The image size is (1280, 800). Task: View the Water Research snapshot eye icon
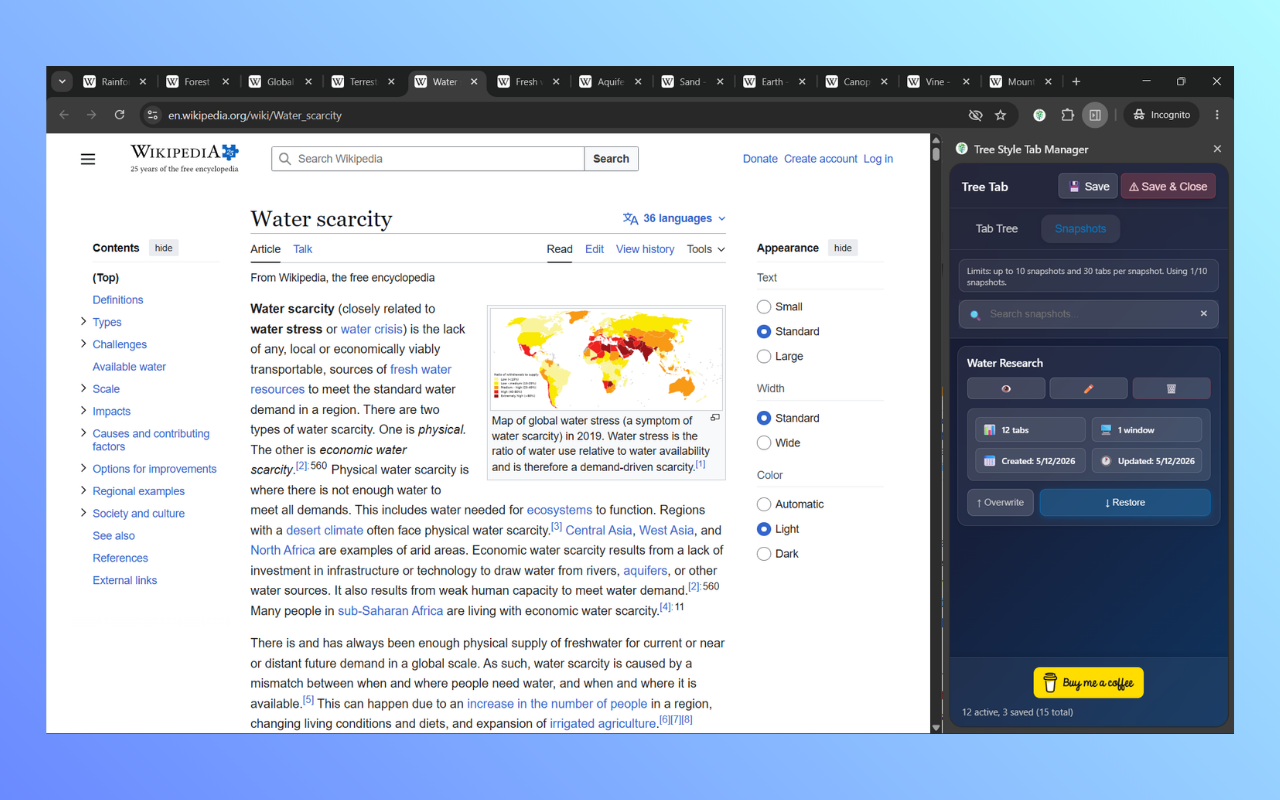(x=1006, y=388)
